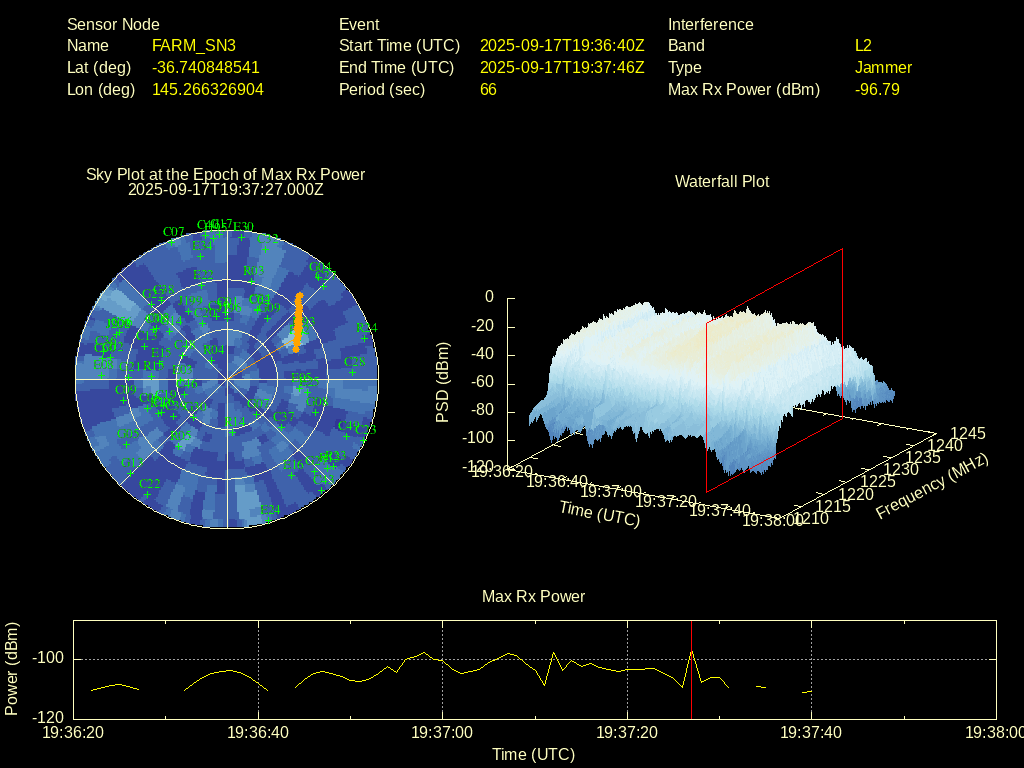Click the E24 satellite marker
The height and width of the screenshot is (768, 1024).
coord(270,519)
